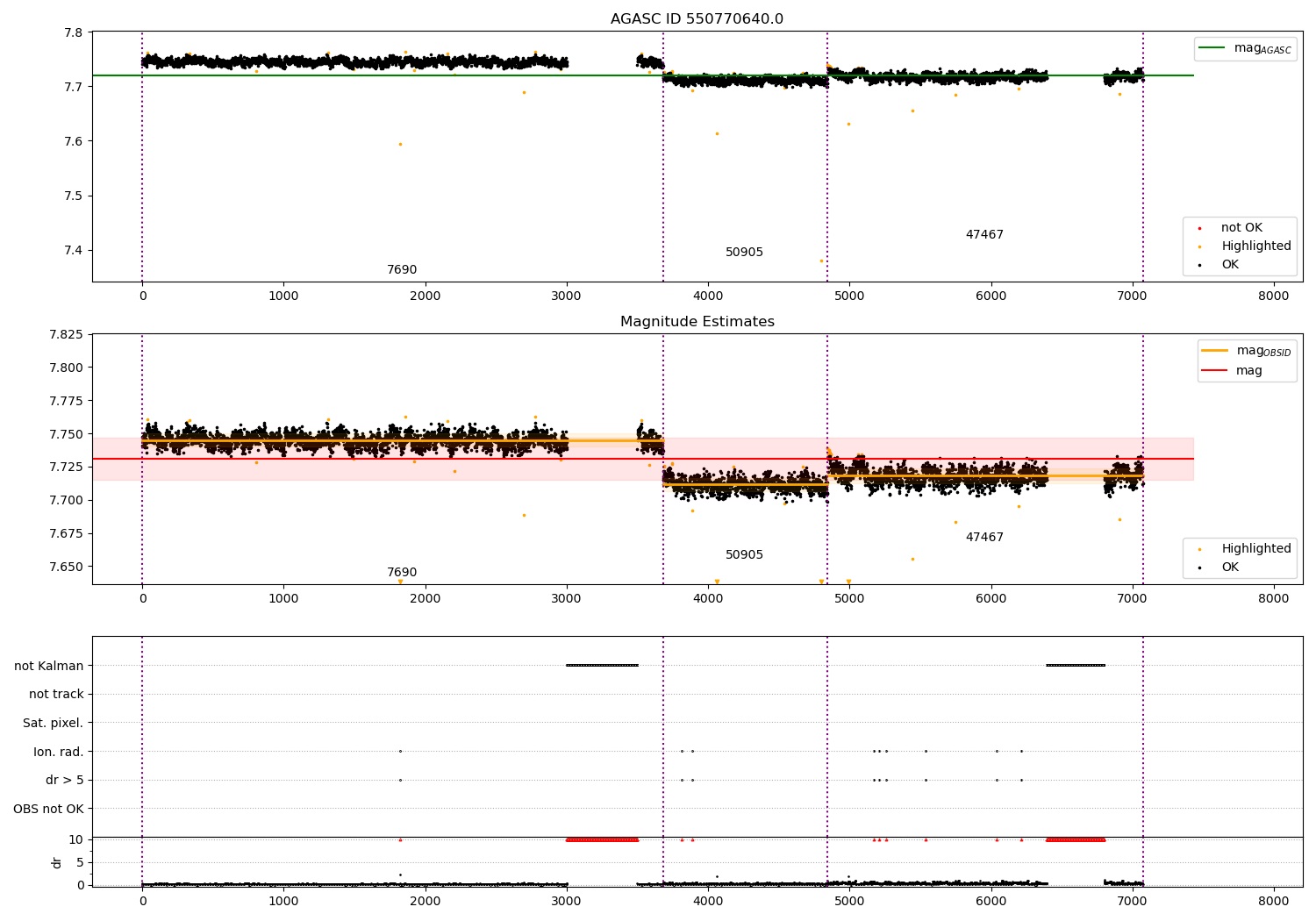Select the 'not Kalman' row label
The height and width of the screenshot is (921, 1316).
pos(49,666)
